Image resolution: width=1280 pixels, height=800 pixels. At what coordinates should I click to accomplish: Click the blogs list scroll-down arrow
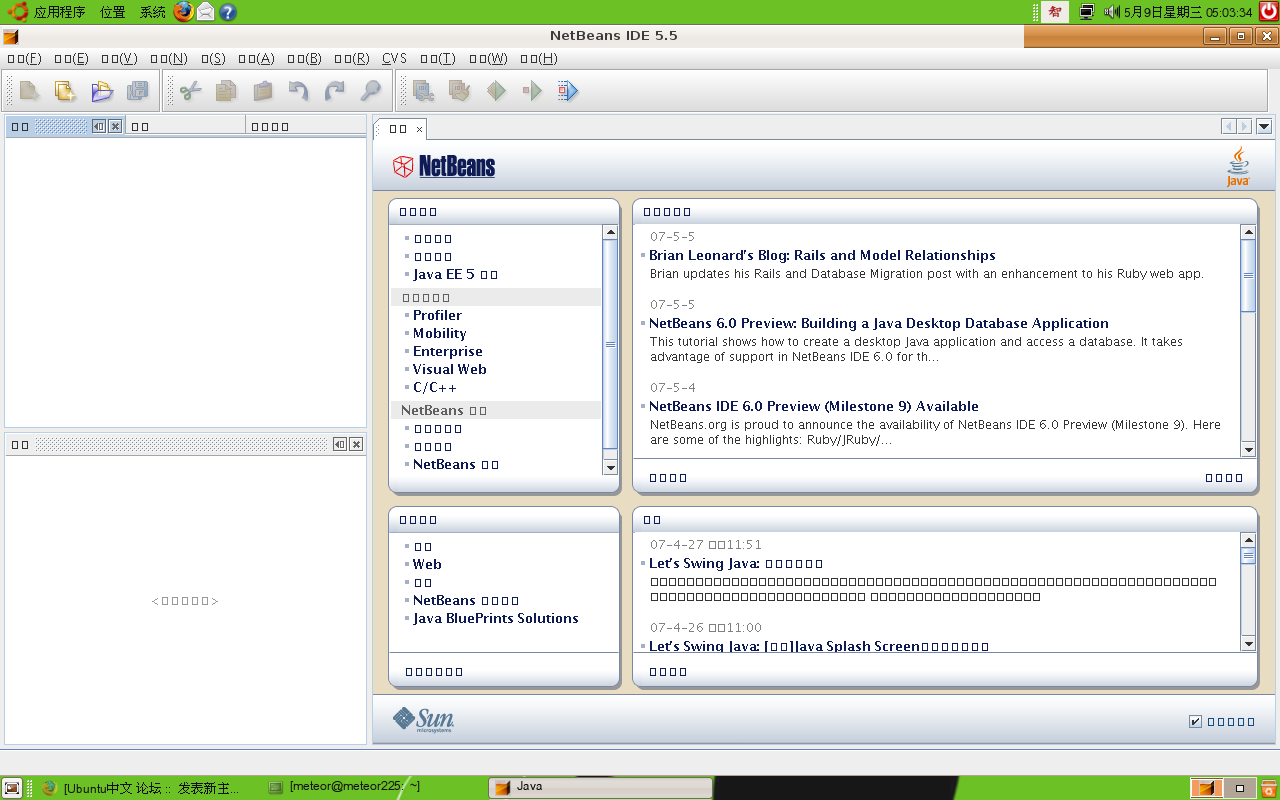click(x=1248, y=643)
